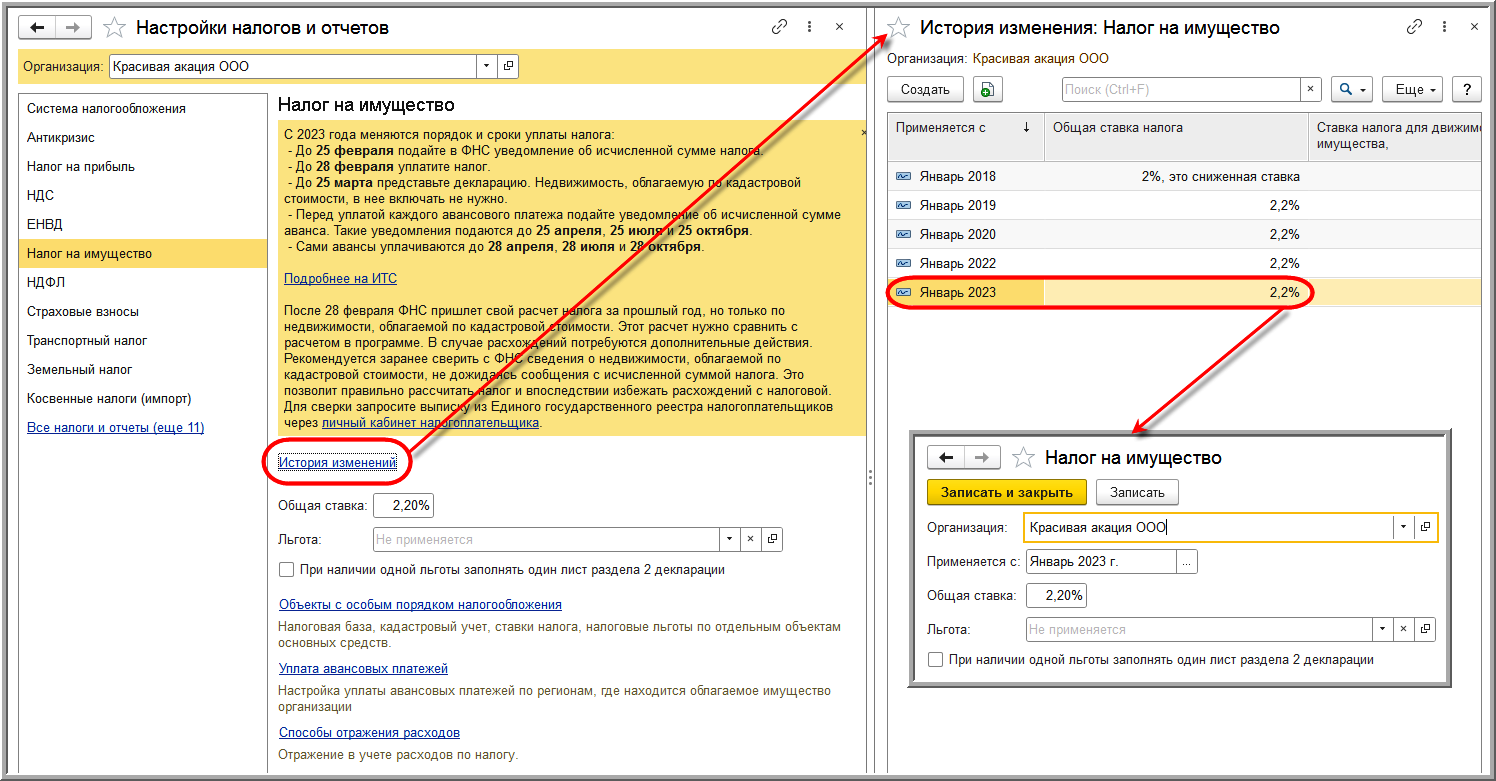This screenshot has width=1496, height=781.
Task: Focus the Поиск (Ctrl+F) search field
Action: click(x=1181, y=89)
